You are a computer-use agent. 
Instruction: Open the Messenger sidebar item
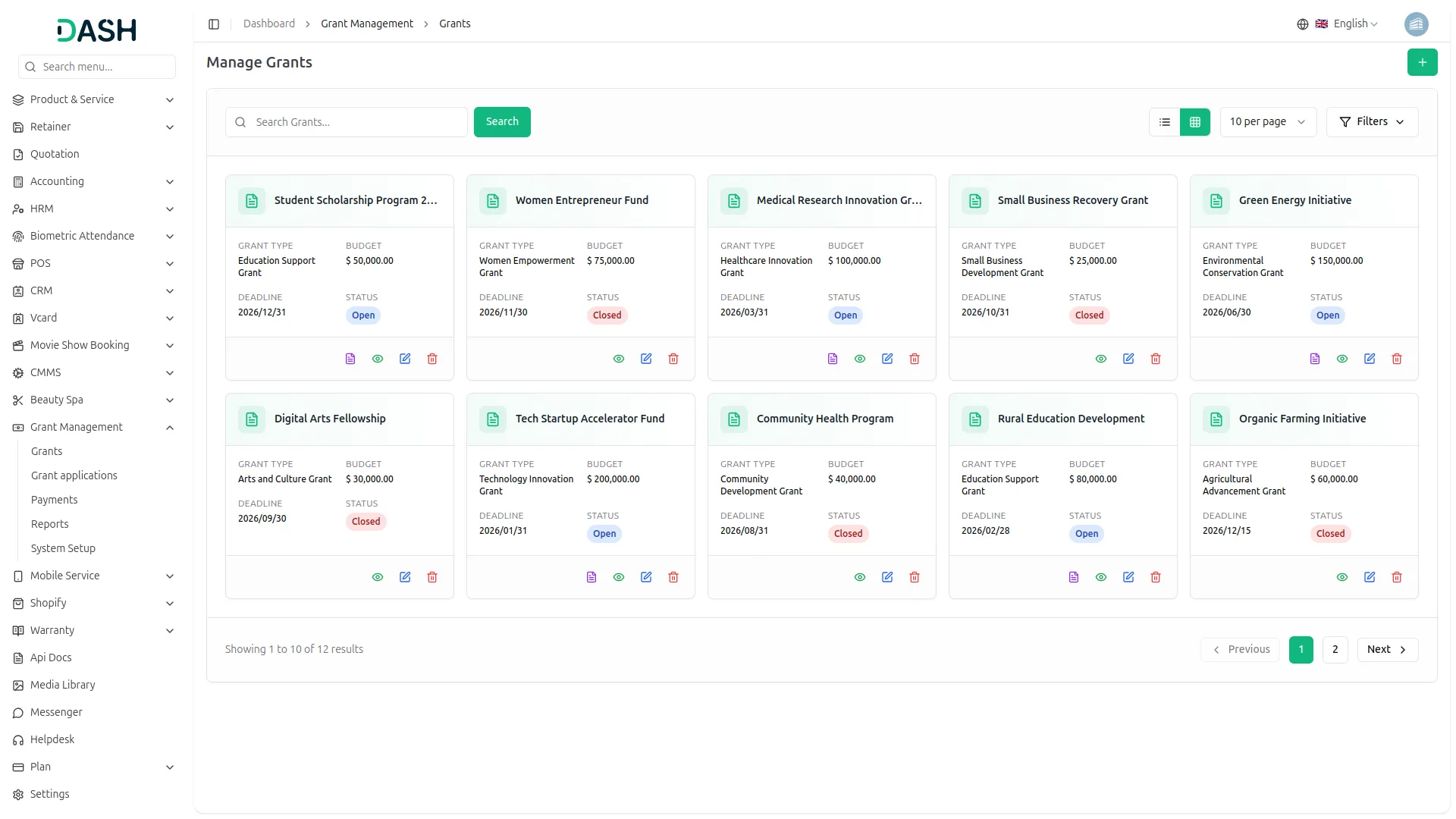[94, 712]
